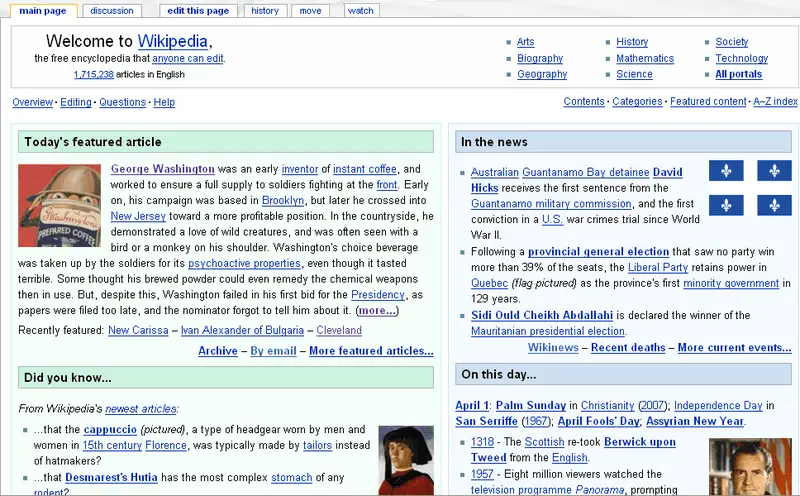Open the Recent deaths link
This screenshot has height=496, width=800.
click(x=628, y=348)
